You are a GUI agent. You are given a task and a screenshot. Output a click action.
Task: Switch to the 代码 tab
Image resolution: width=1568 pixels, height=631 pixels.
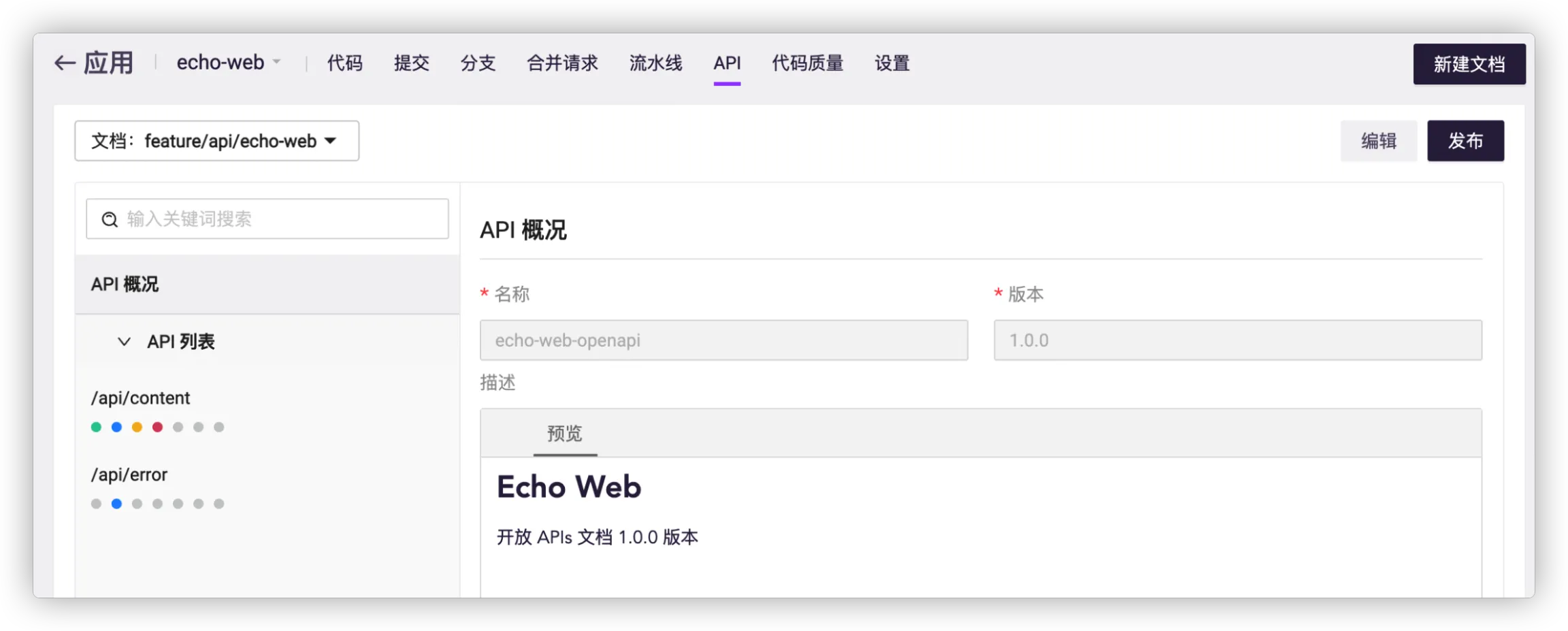pyautogui.click(x=344, y=63)
